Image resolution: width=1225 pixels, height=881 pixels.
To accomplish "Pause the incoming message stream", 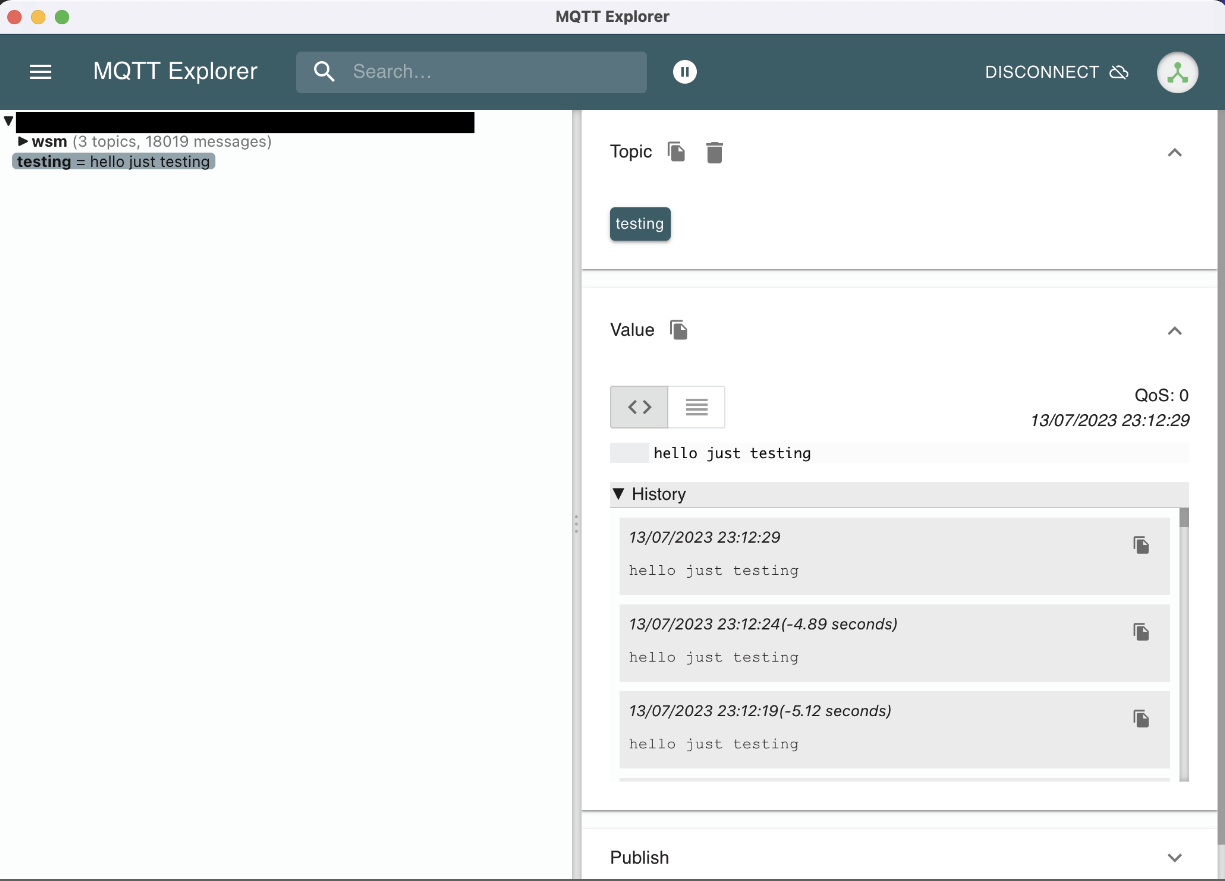I will coord(685,72).
